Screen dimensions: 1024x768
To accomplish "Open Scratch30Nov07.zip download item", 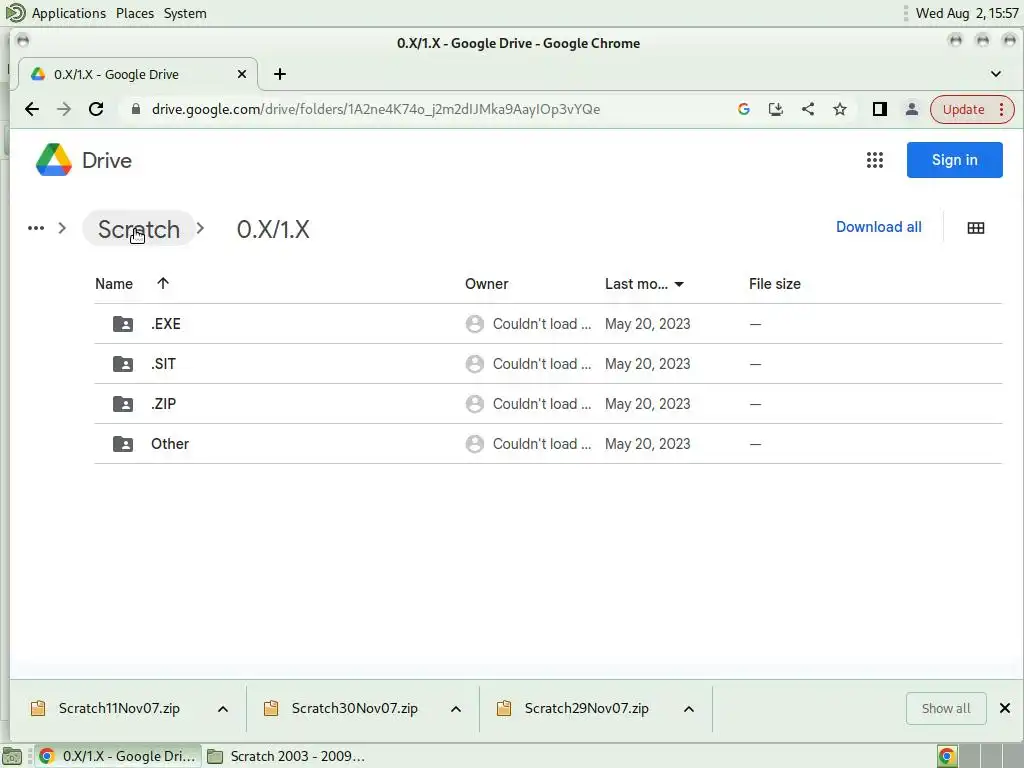I will pyautogui.click(x=355, y=708).
